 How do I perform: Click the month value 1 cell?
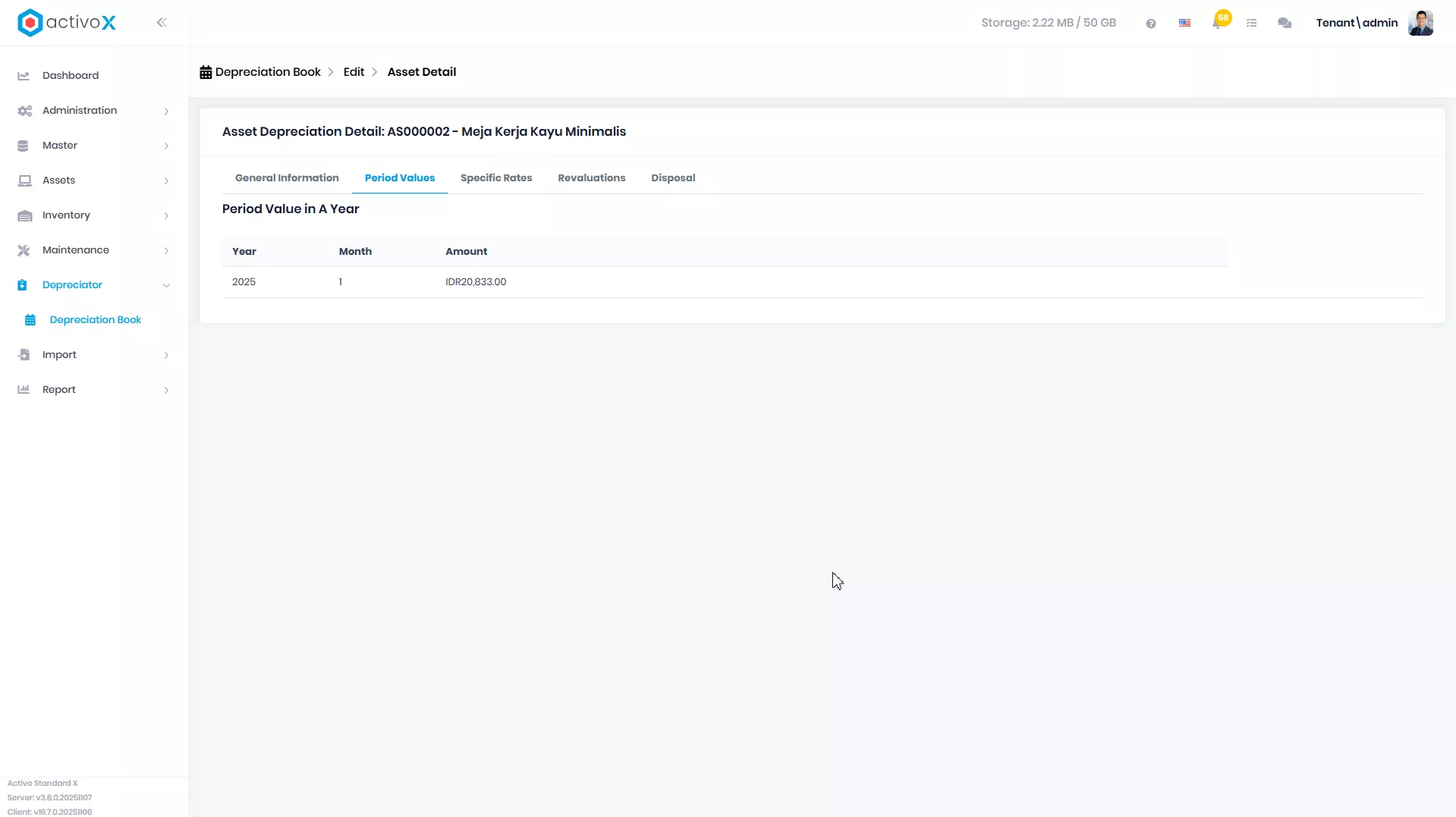pyautogui.click(x=341, y=282)
